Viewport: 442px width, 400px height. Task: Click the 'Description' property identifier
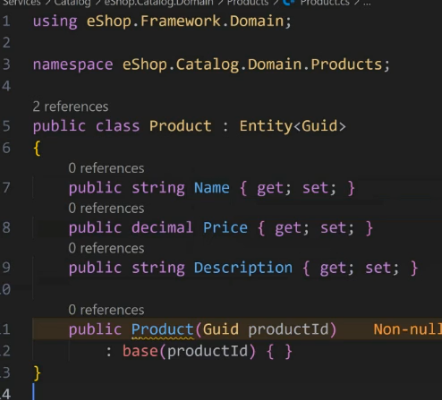click(243, 268)
